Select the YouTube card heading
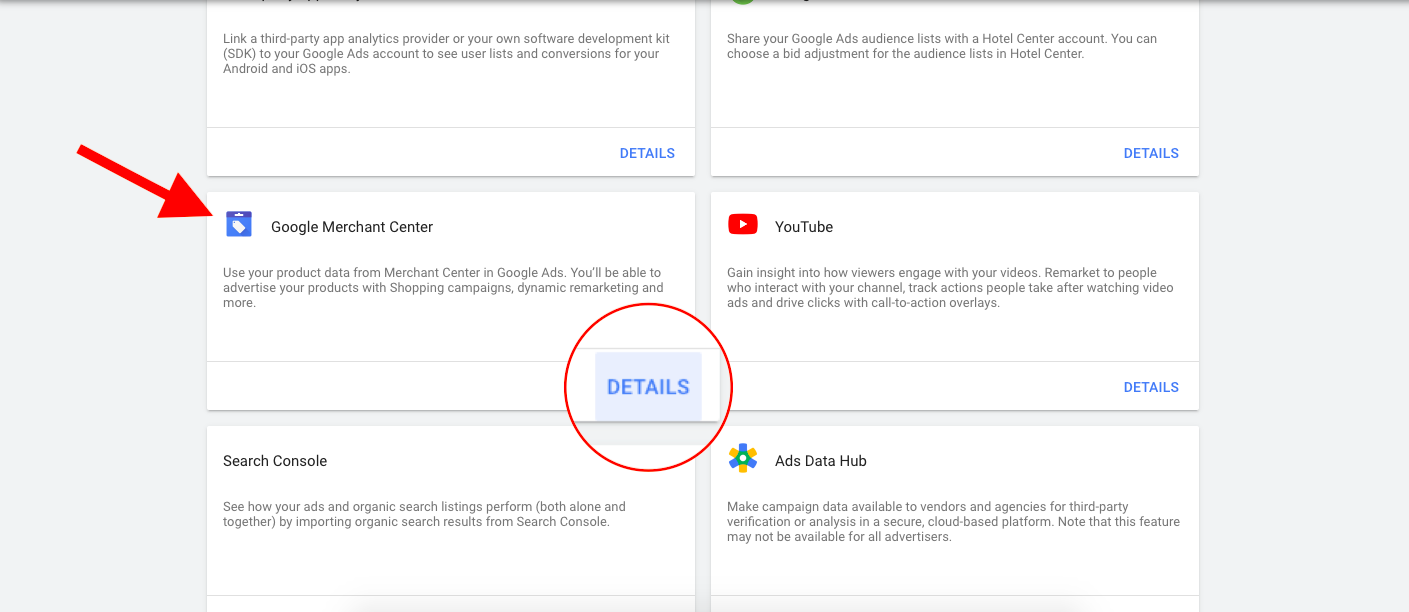The height and width of the screenshot is (612, 1409). (x=804, y=227)
